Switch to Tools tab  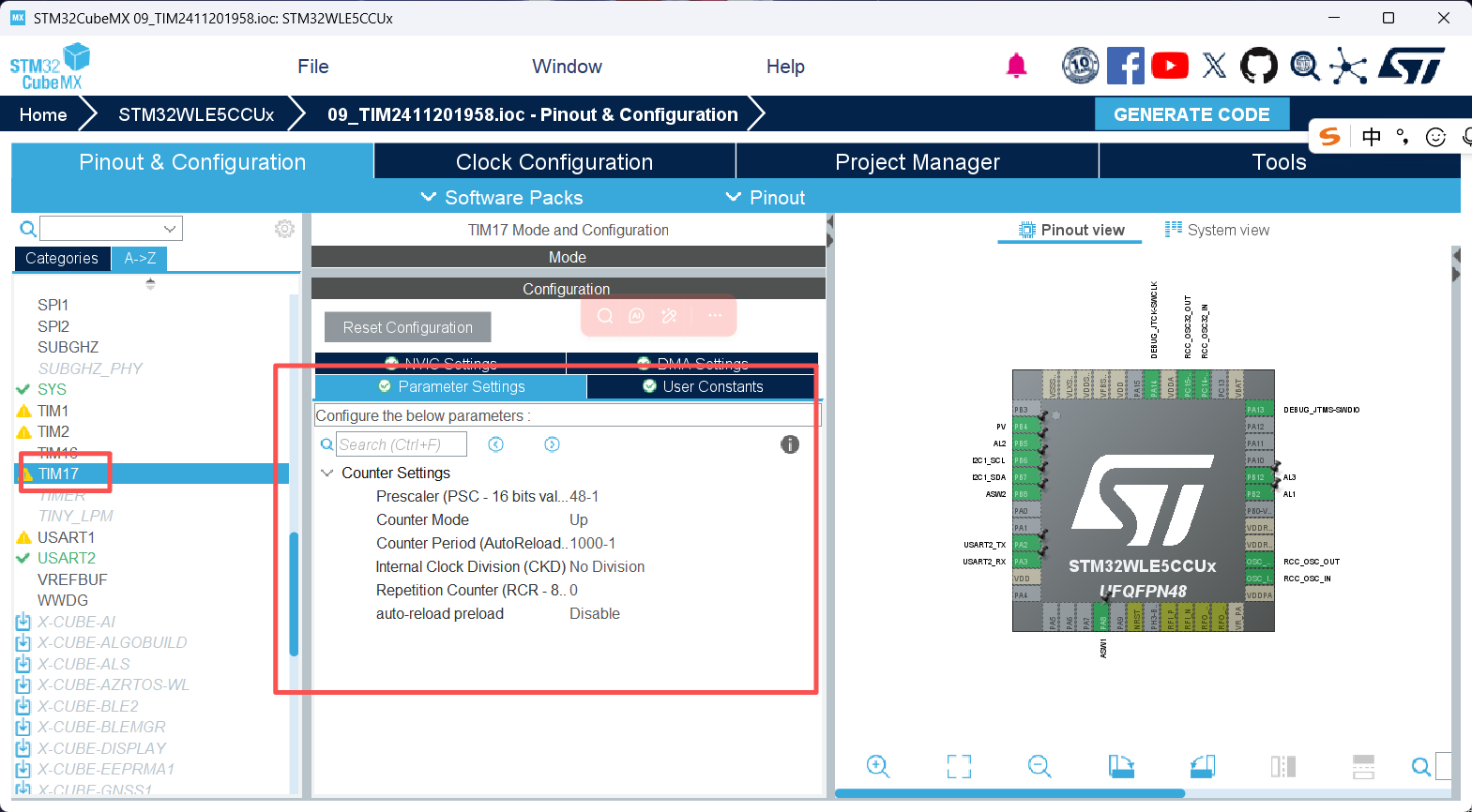coord(1280,161)
